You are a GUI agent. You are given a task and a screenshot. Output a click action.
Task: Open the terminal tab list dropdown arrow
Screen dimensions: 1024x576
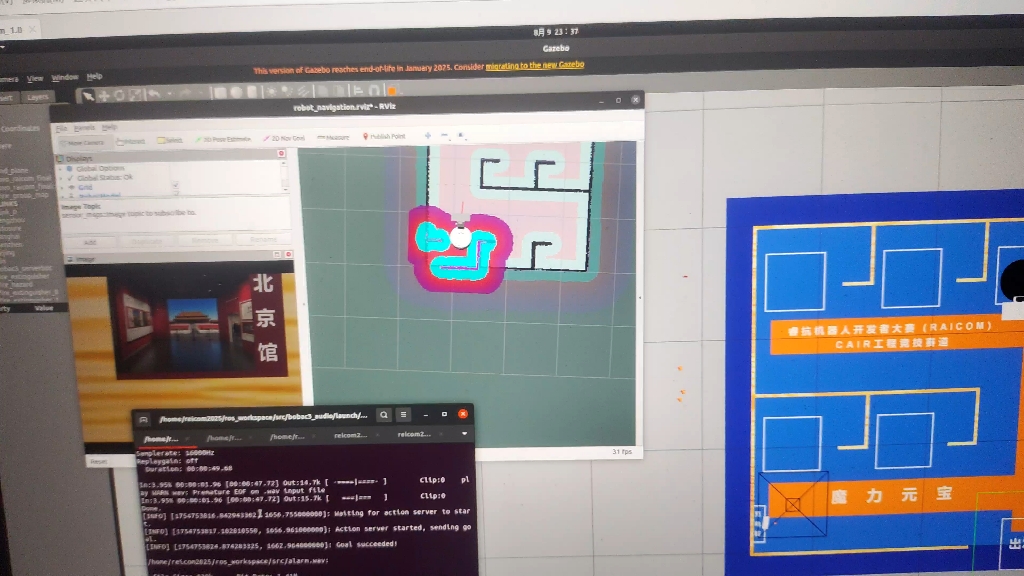[464, 434]
